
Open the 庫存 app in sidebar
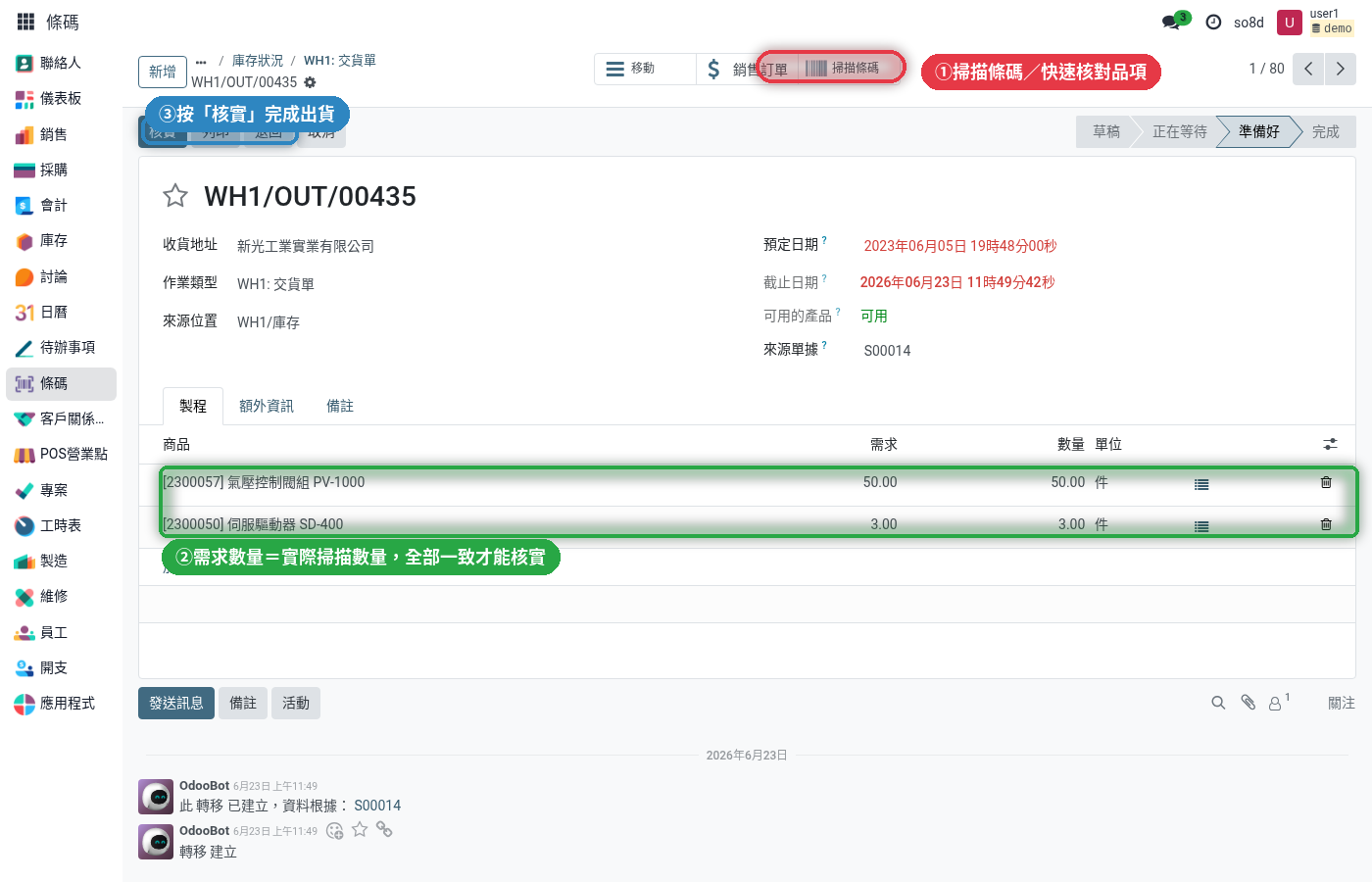click(61, 240)
